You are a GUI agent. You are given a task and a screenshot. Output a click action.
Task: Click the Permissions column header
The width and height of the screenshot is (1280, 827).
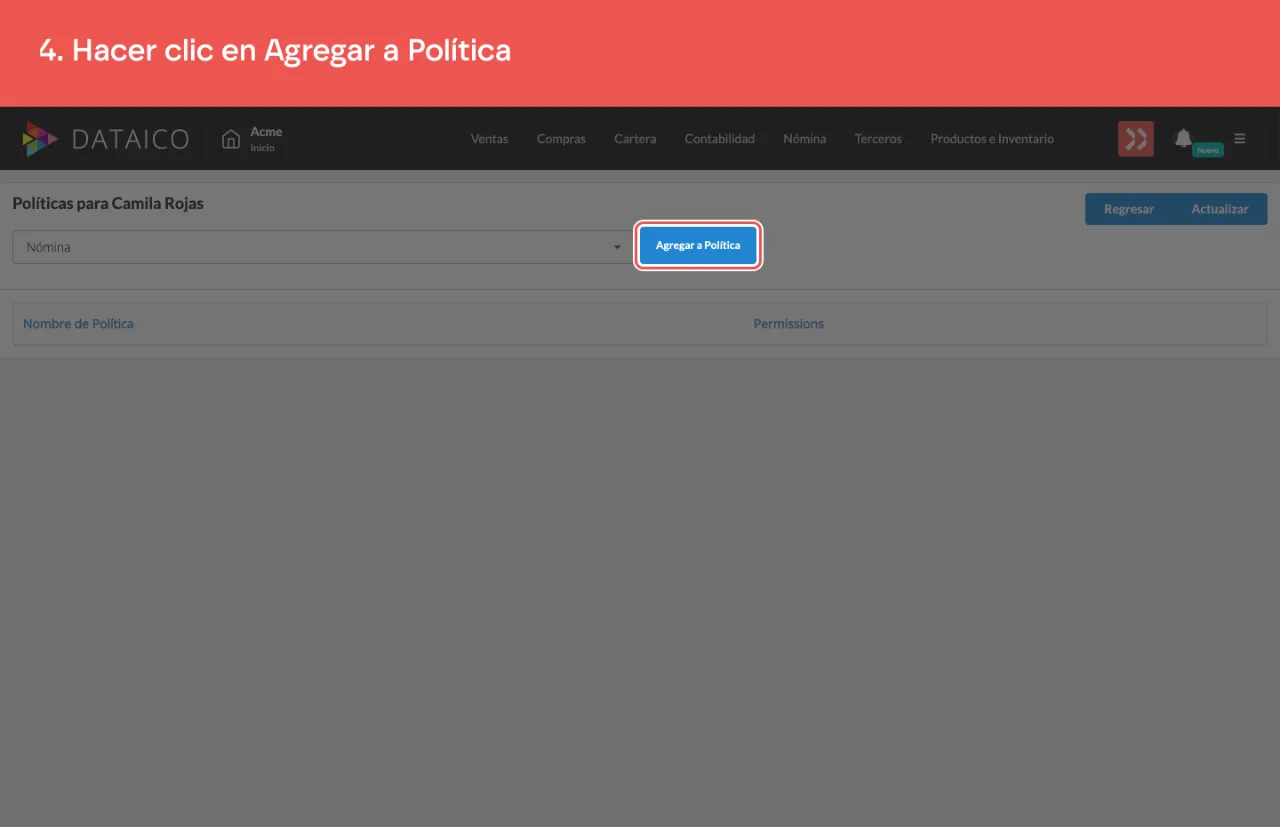(789, 324)
